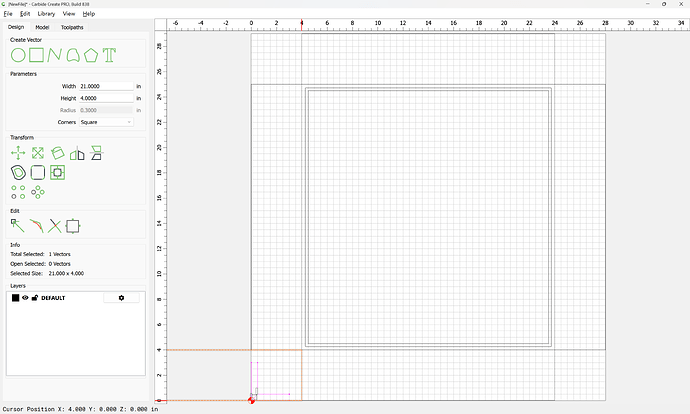Open the Library menu

(x=46, y=14)
